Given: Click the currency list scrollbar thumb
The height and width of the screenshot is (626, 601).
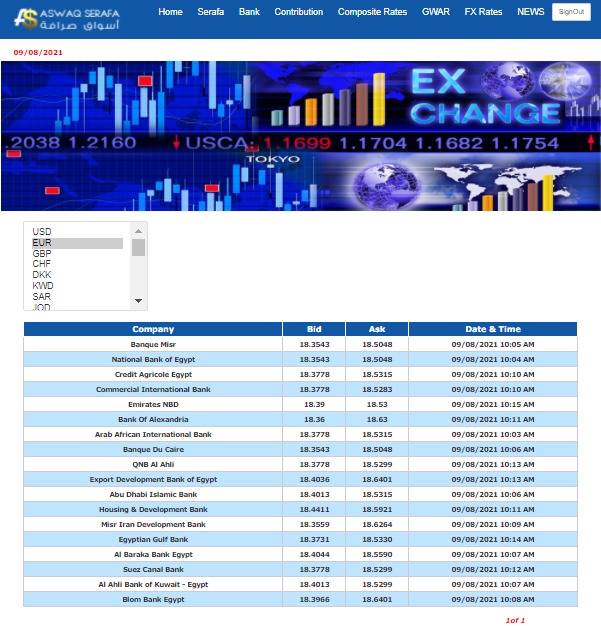Looking at the screenshot, I should (x=139, y=248).
